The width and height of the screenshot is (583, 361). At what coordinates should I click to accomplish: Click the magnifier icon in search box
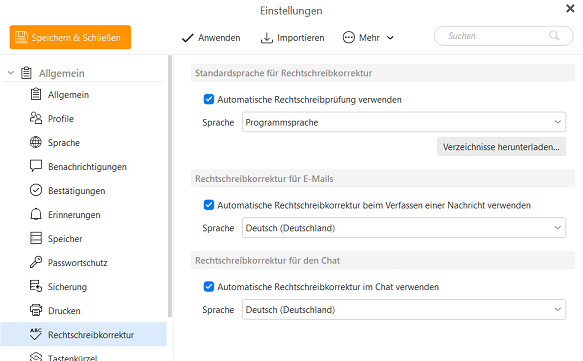tap(554, 36)
